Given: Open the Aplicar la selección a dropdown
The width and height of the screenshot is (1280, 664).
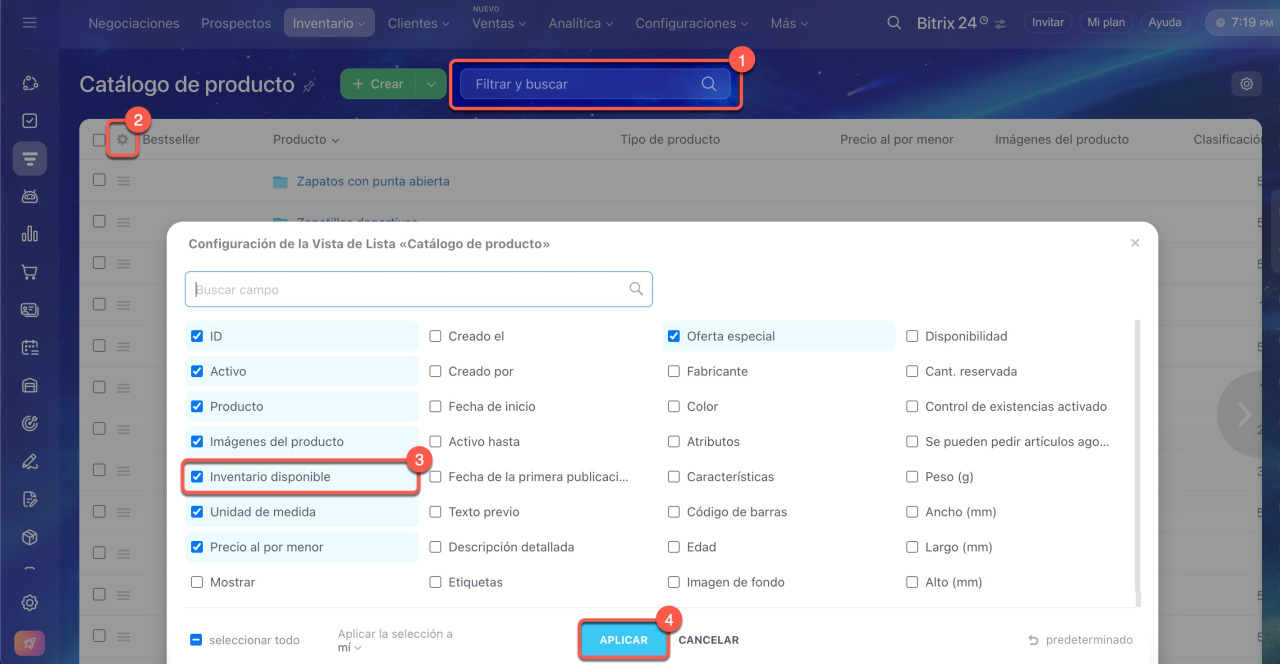Looking at the screenshot, I should 350,647.
